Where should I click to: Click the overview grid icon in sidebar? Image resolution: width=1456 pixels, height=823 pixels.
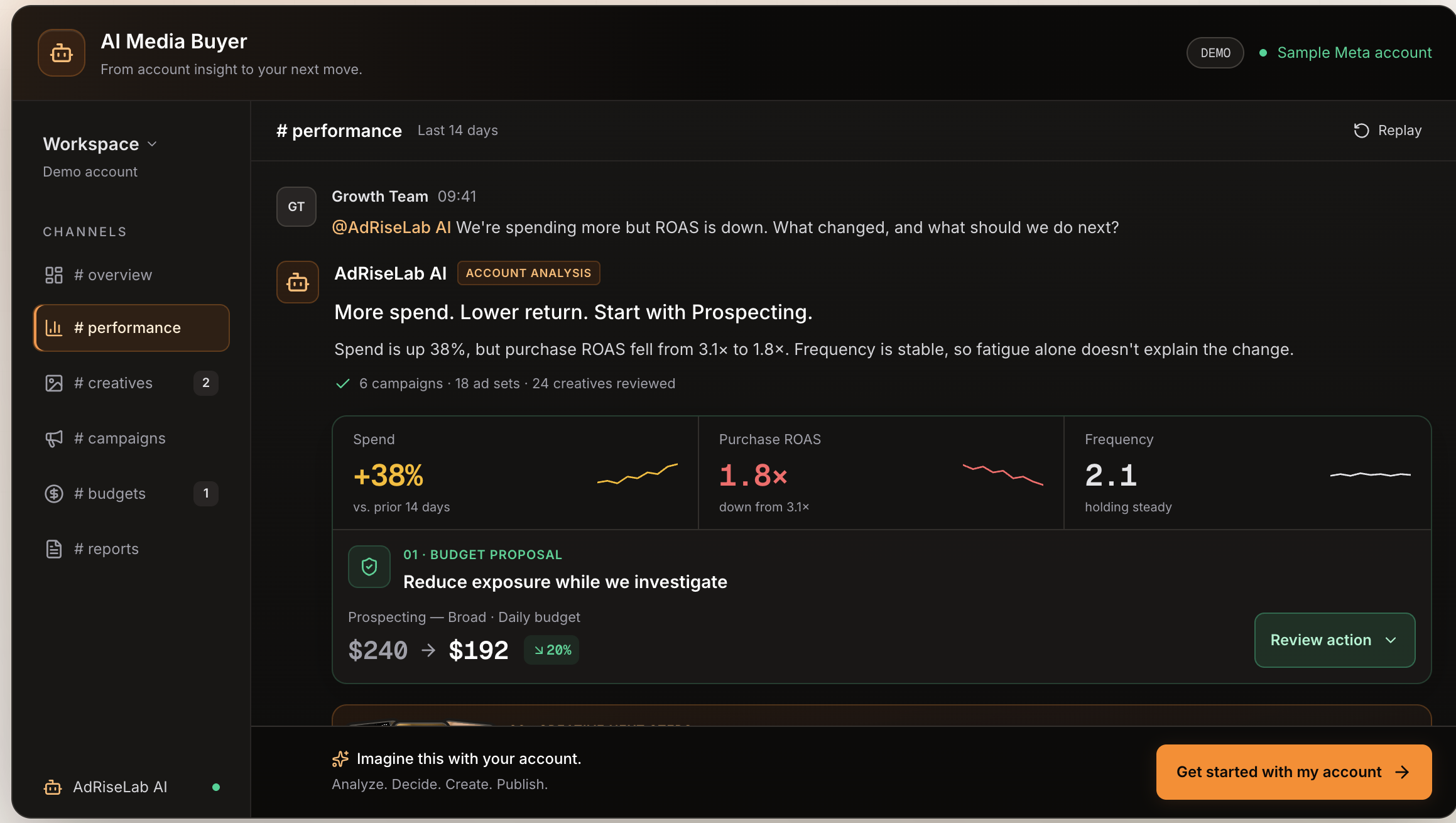pyautogui.click(x=54, y=275)
